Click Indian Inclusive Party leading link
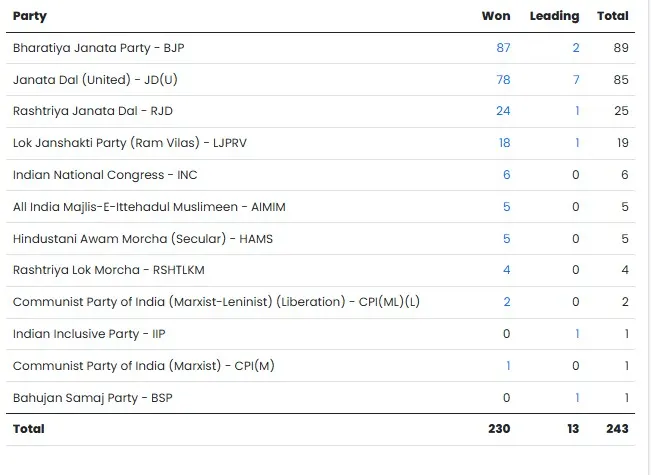 click(577, 334)
